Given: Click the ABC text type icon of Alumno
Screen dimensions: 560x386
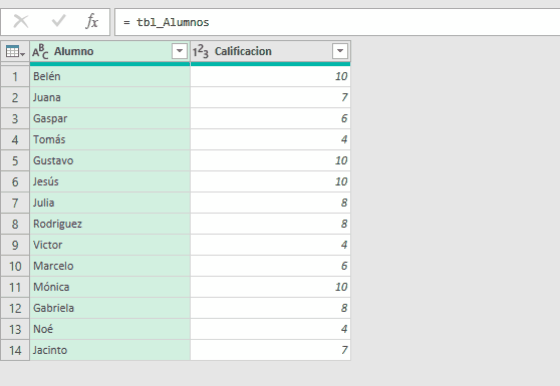Looking at the screenshot, I should point(40,52).
